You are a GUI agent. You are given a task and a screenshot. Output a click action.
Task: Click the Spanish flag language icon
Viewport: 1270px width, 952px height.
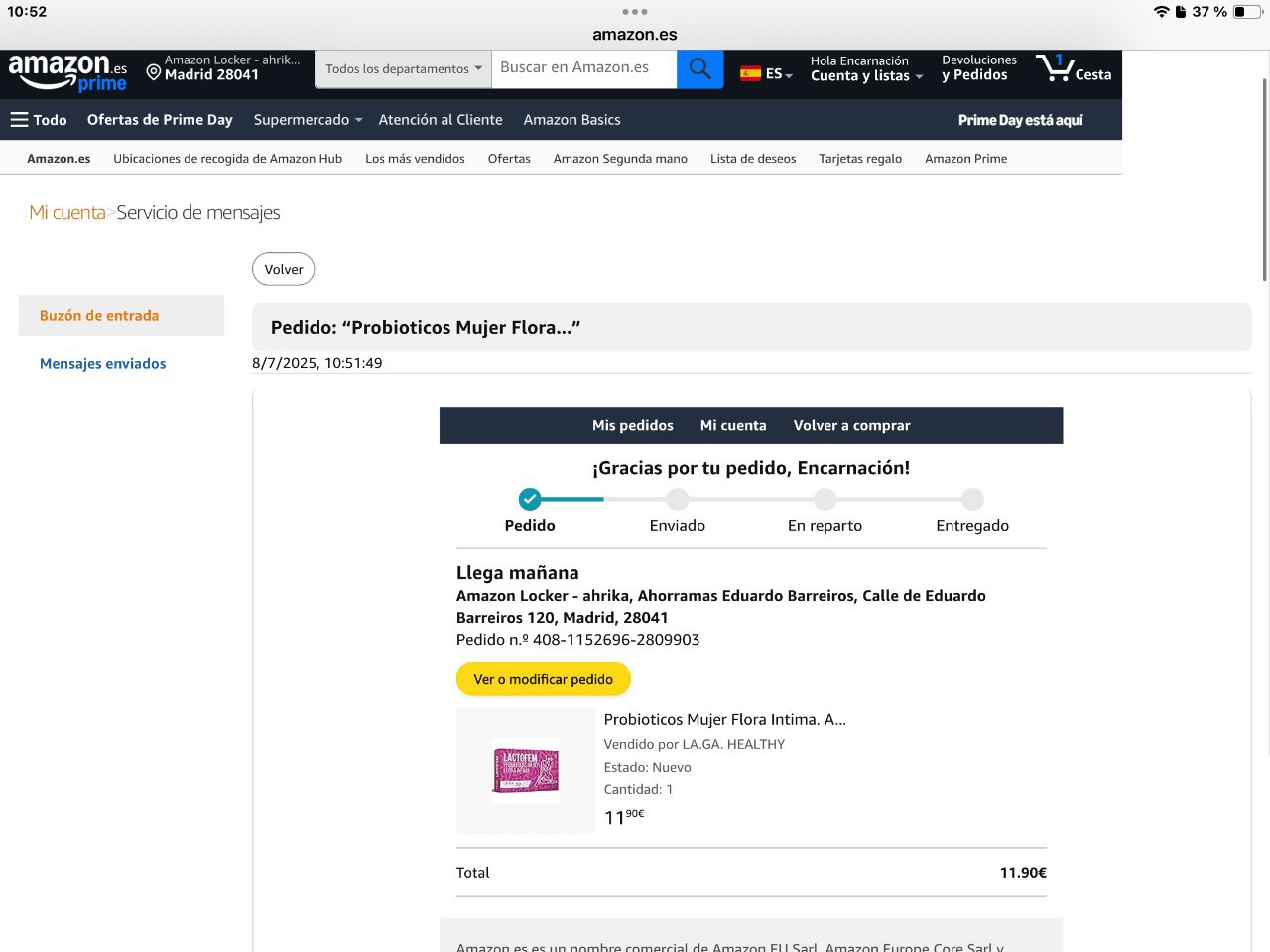pos(751,74)
